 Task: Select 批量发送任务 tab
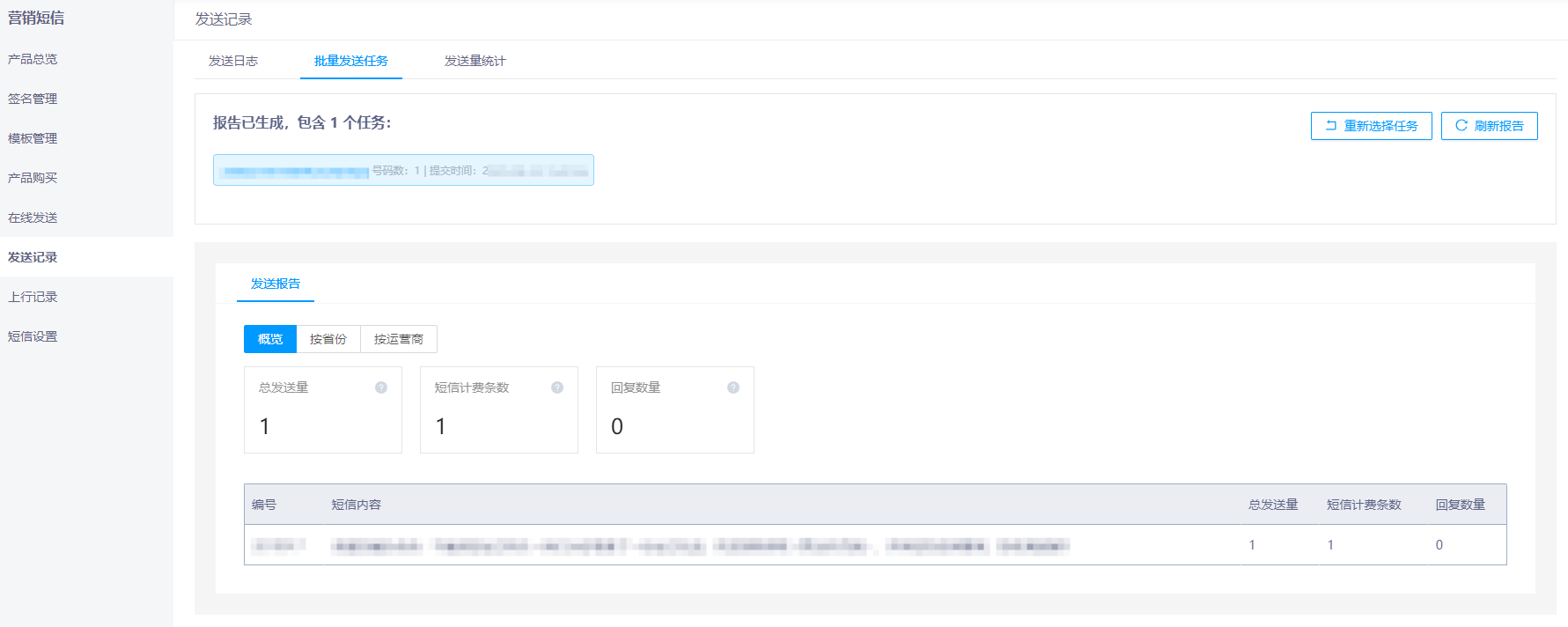(351, 61)
